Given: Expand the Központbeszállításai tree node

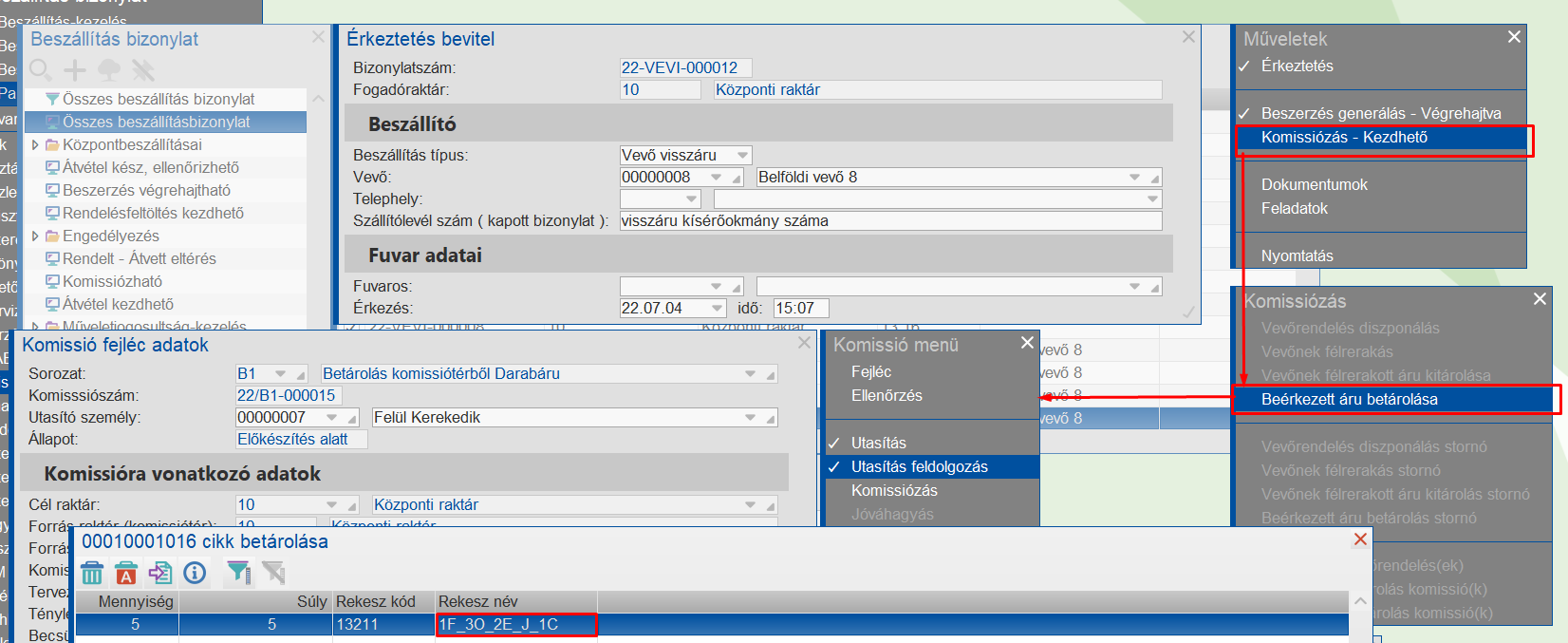Looking at the screenshot, I should (35, 144).
